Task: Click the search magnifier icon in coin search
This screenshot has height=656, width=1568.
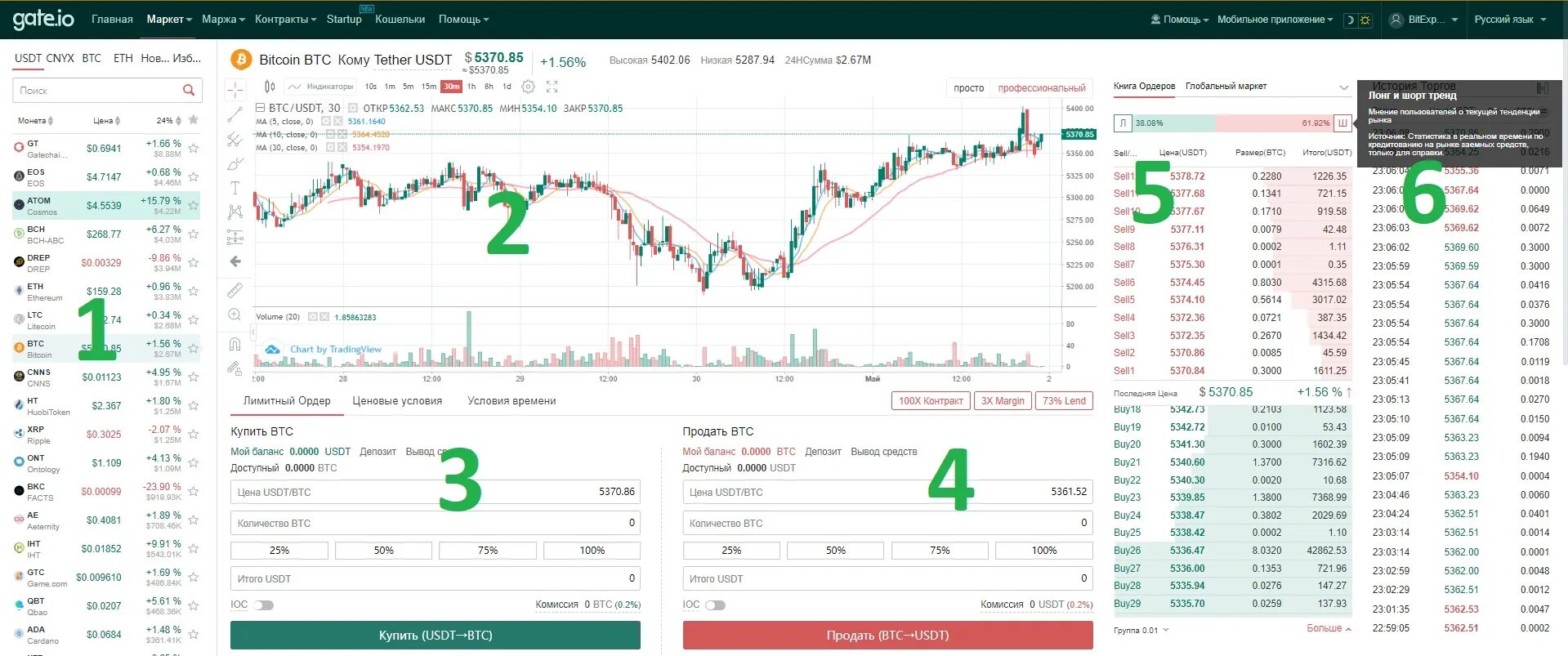Action: 189,90
